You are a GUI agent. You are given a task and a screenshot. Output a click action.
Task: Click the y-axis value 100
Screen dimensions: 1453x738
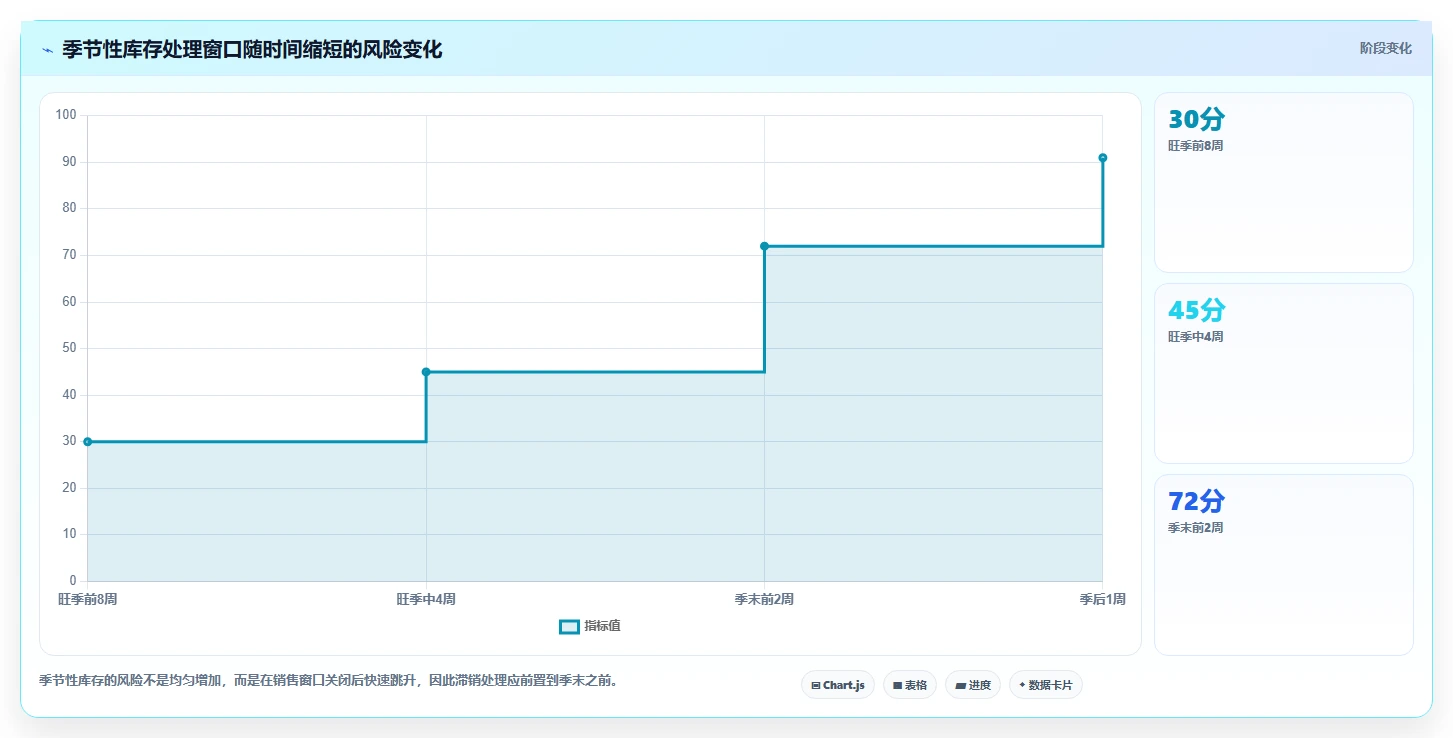(x=66, y=115)
